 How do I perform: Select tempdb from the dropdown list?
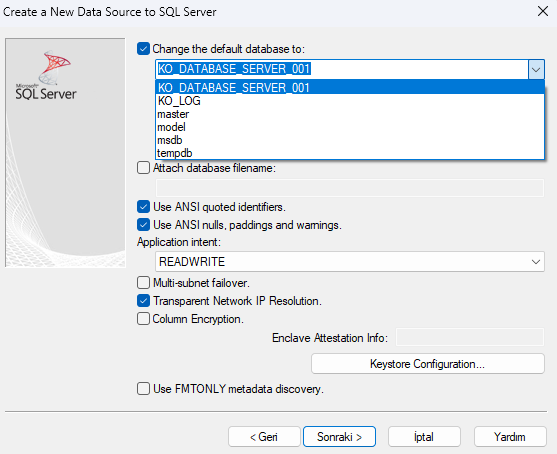[x=350, y=153]
